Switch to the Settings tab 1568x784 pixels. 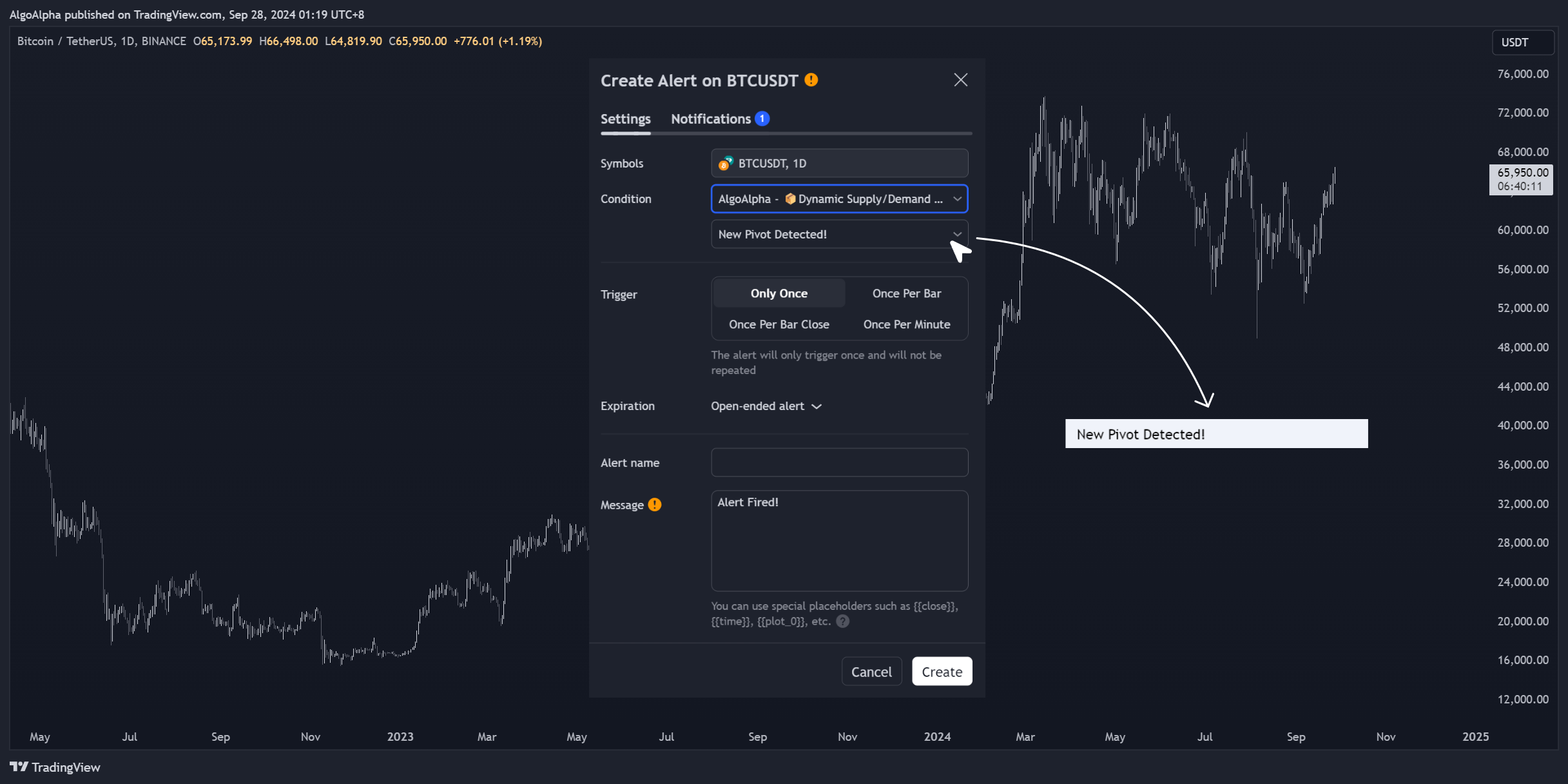[x=625, y=118]
